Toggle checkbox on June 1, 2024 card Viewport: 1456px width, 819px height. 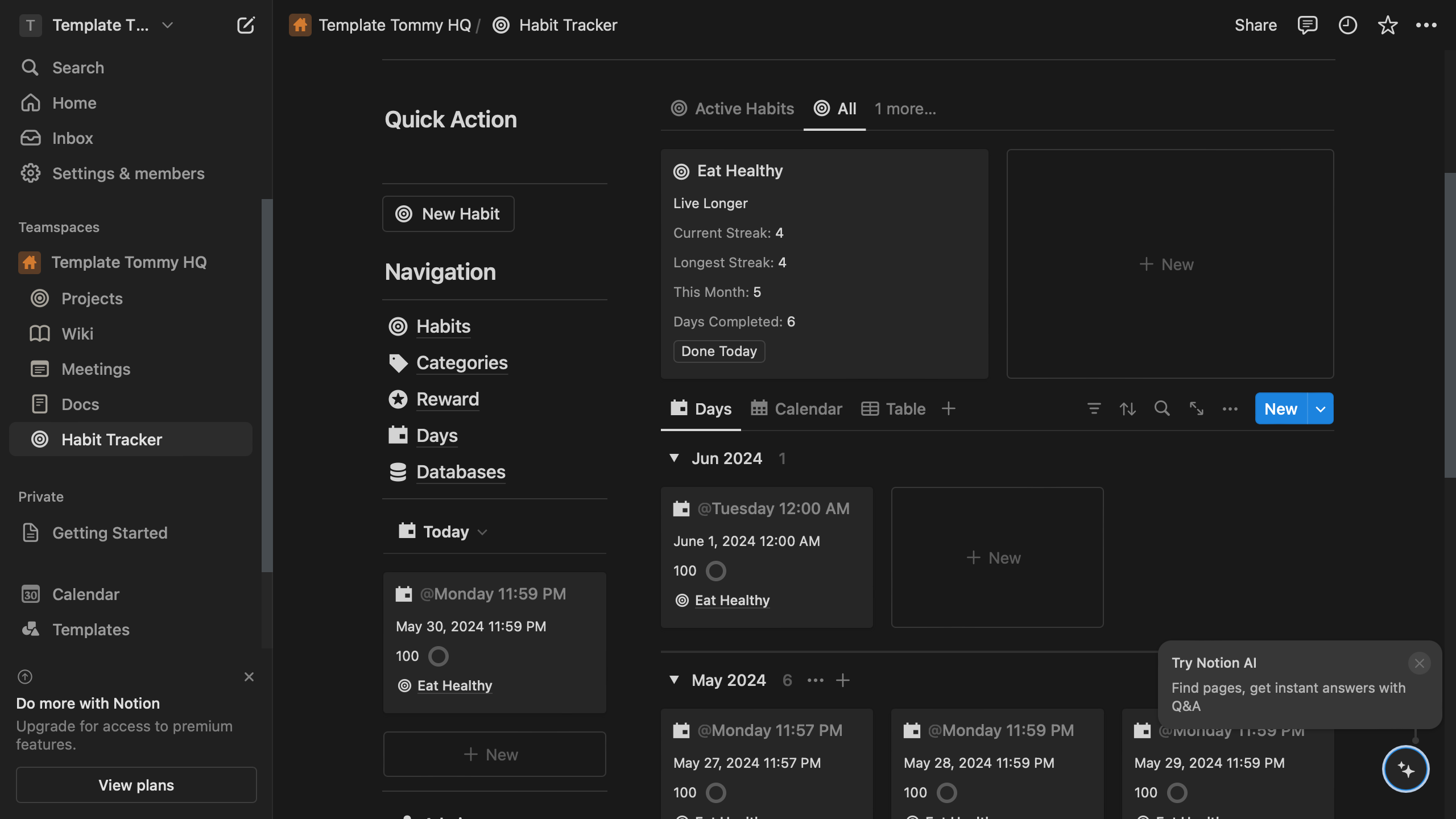[x=715, y=570]
